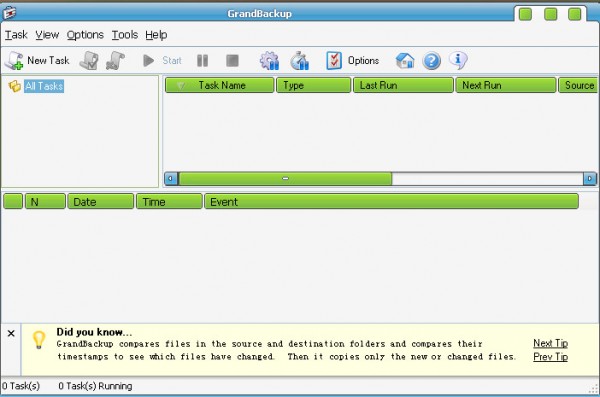The width and height of the screenshot is (600, 397).
Task: Sort by Type column header
Action: point(313,85)
